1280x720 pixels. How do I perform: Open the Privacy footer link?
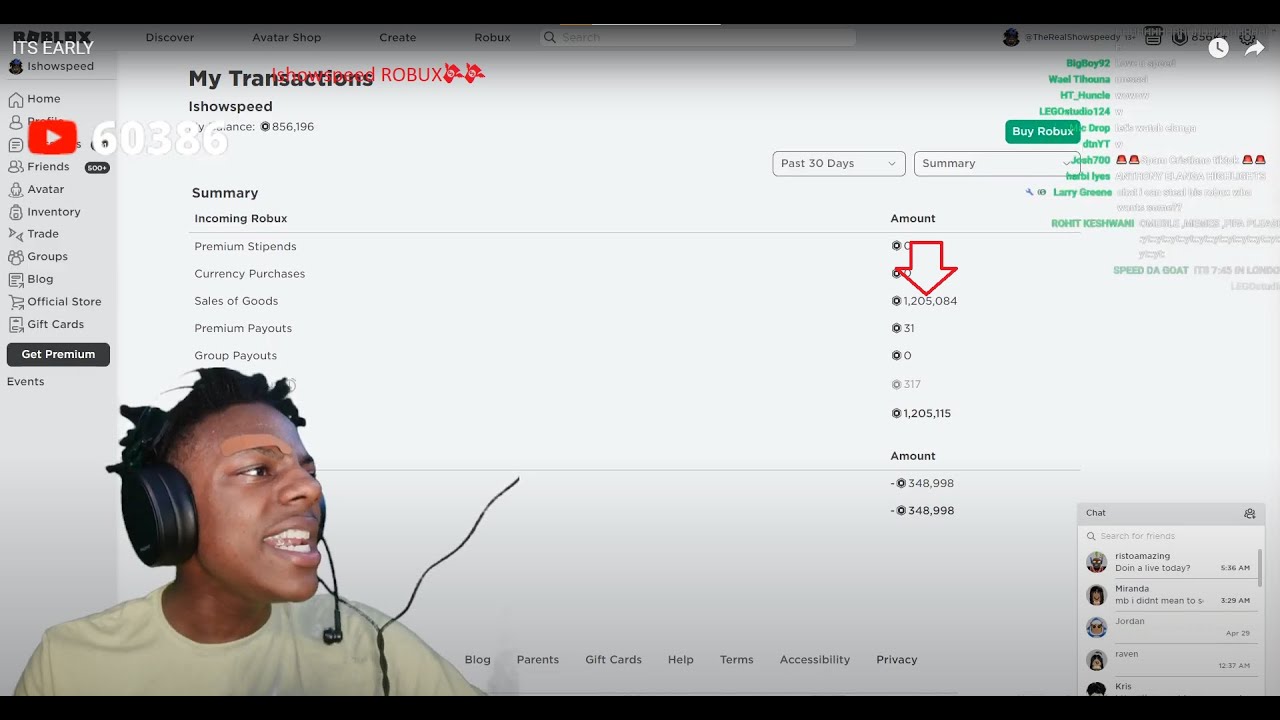click(897, 659)
